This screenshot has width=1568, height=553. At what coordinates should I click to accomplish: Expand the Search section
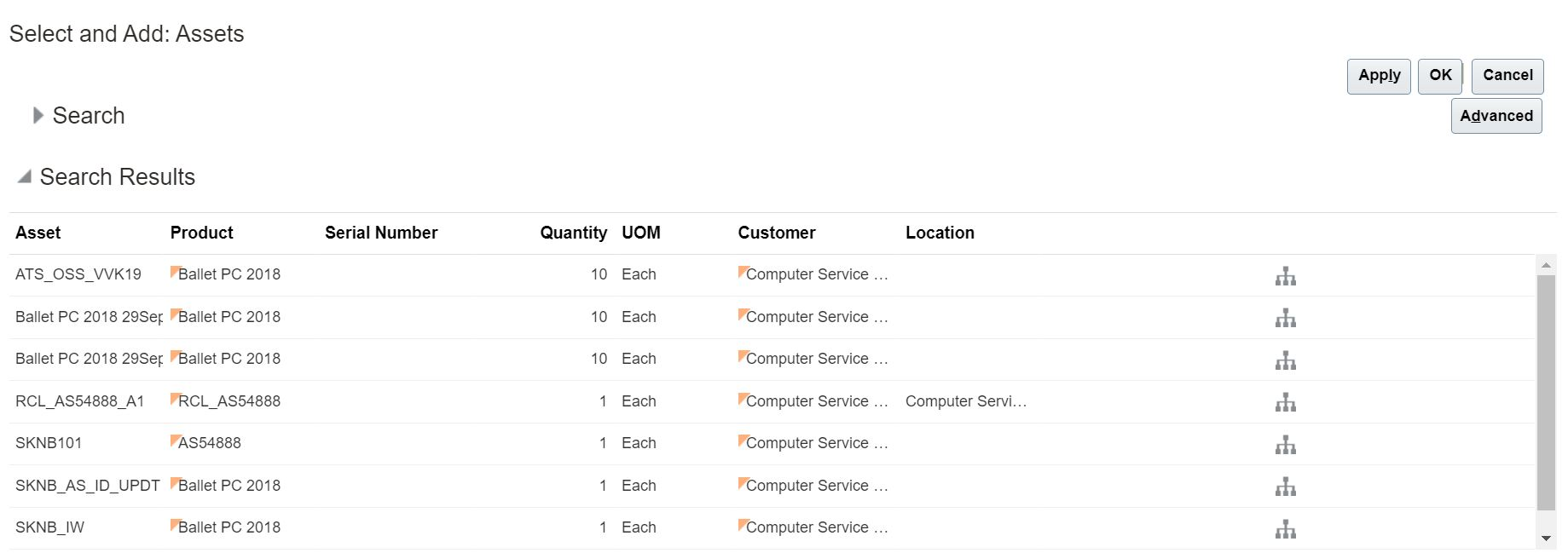coord(38,116)
